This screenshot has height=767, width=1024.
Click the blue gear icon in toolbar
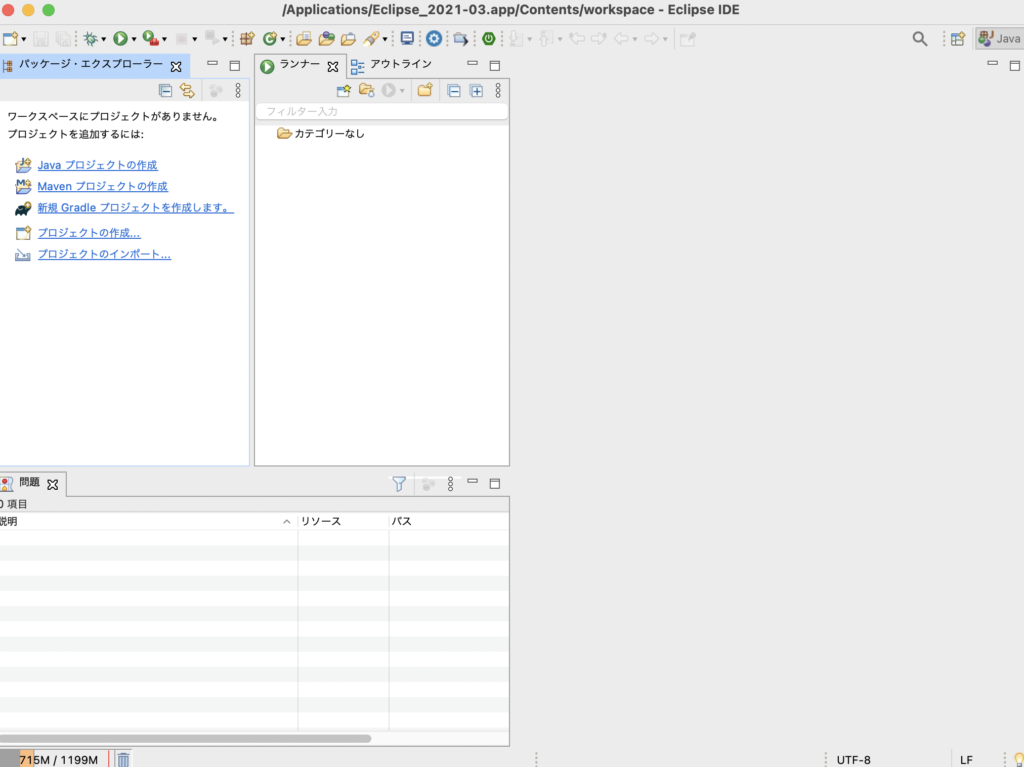[434, 39]
